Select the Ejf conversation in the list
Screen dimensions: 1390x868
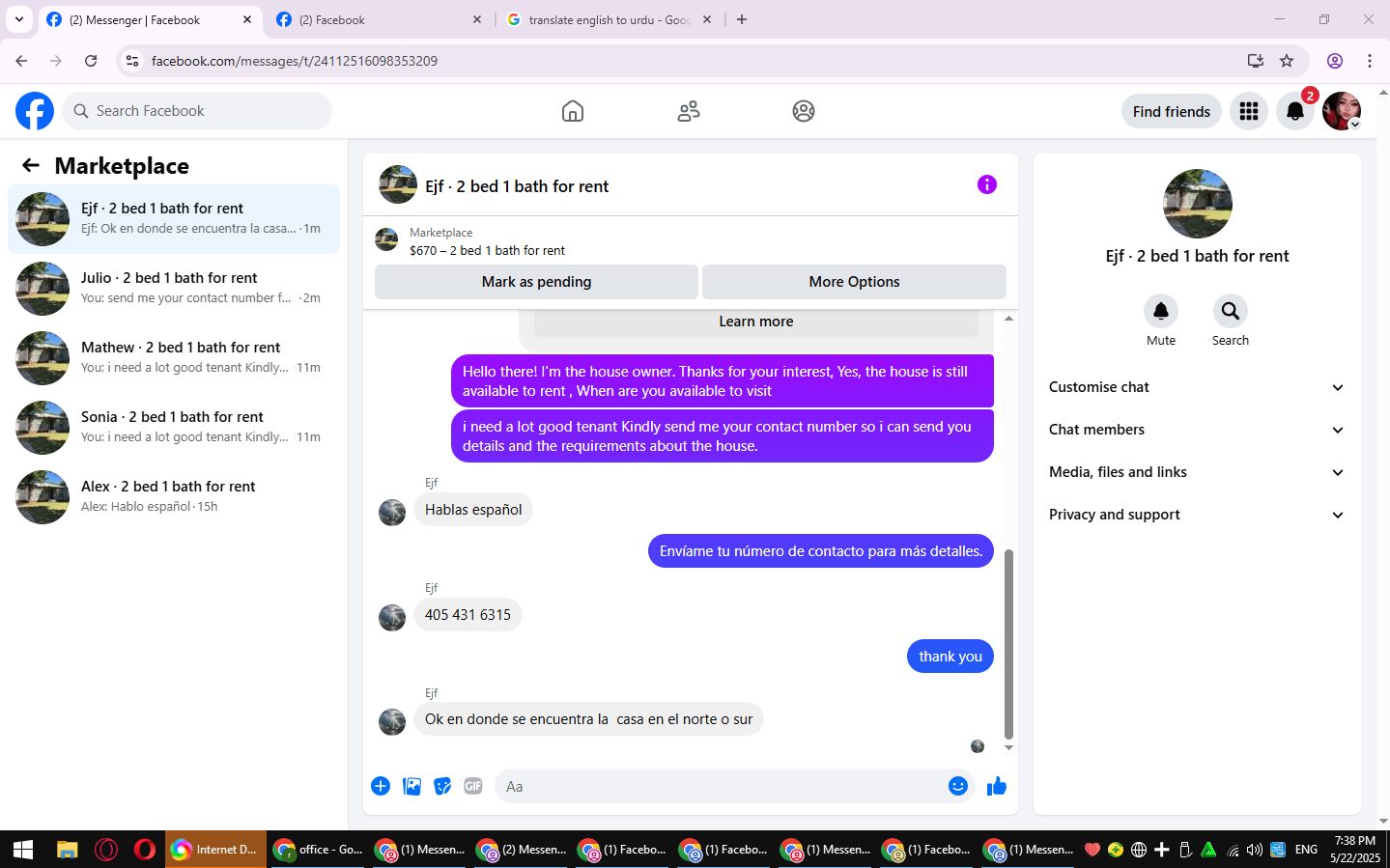point(174,219)
